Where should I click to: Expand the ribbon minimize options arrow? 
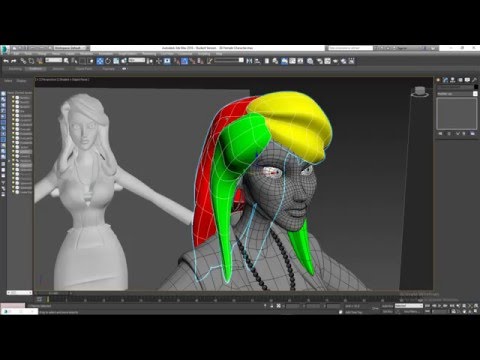(x=124, y=69)
